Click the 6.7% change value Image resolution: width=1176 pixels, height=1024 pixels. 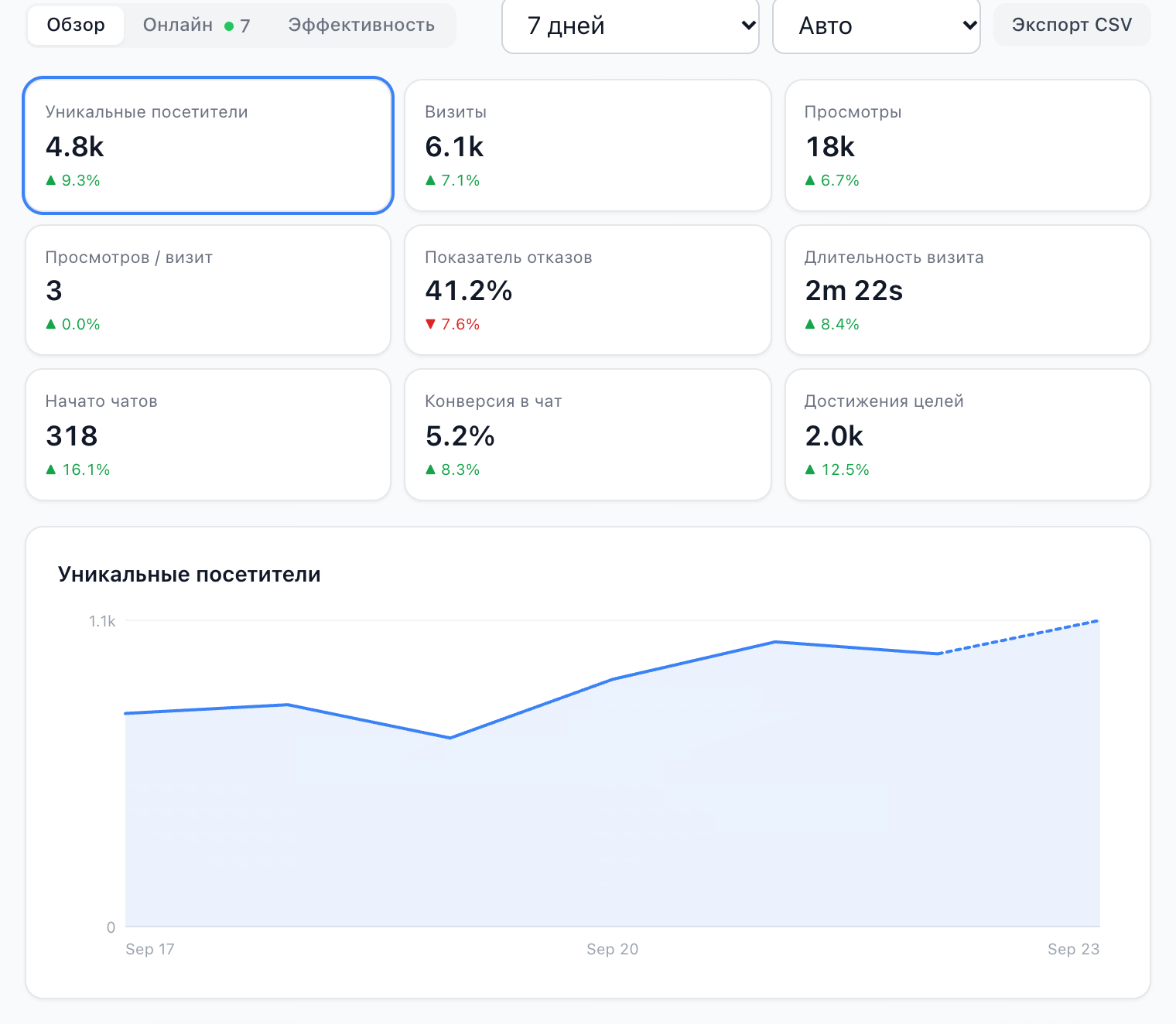[840, 180]
